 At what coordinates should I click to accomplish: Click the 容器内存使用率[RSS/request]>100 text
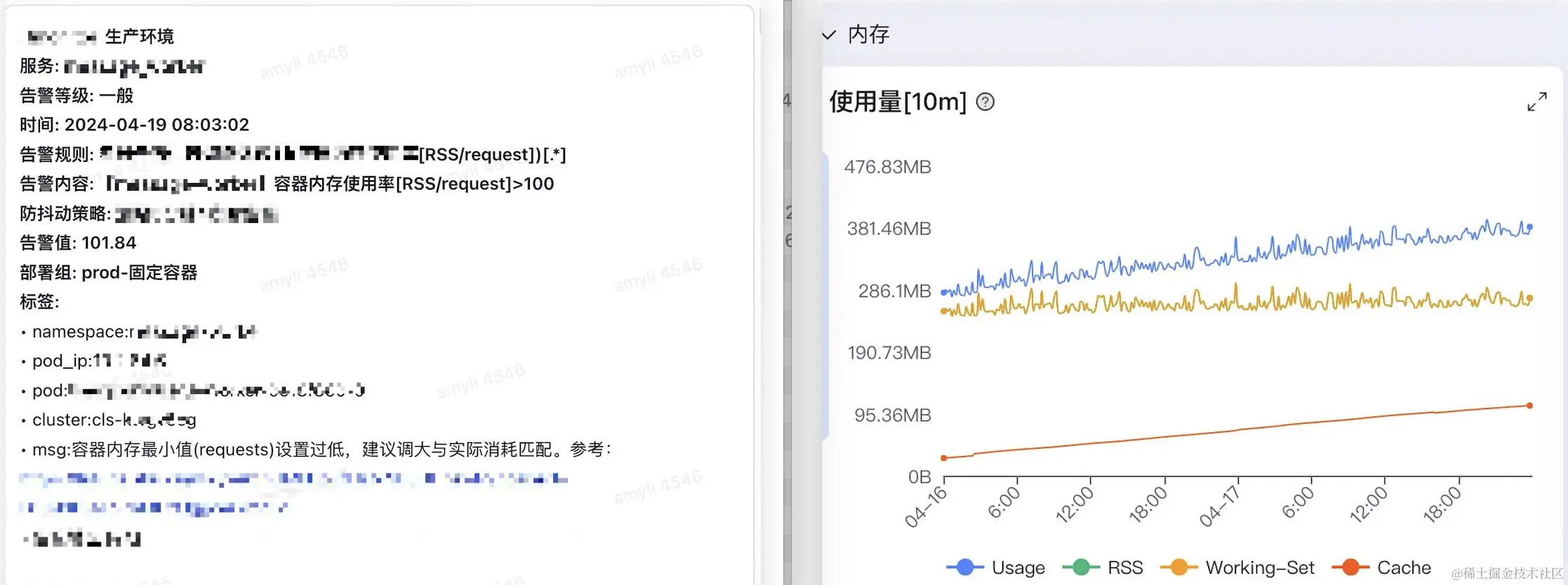click(414, 184)
